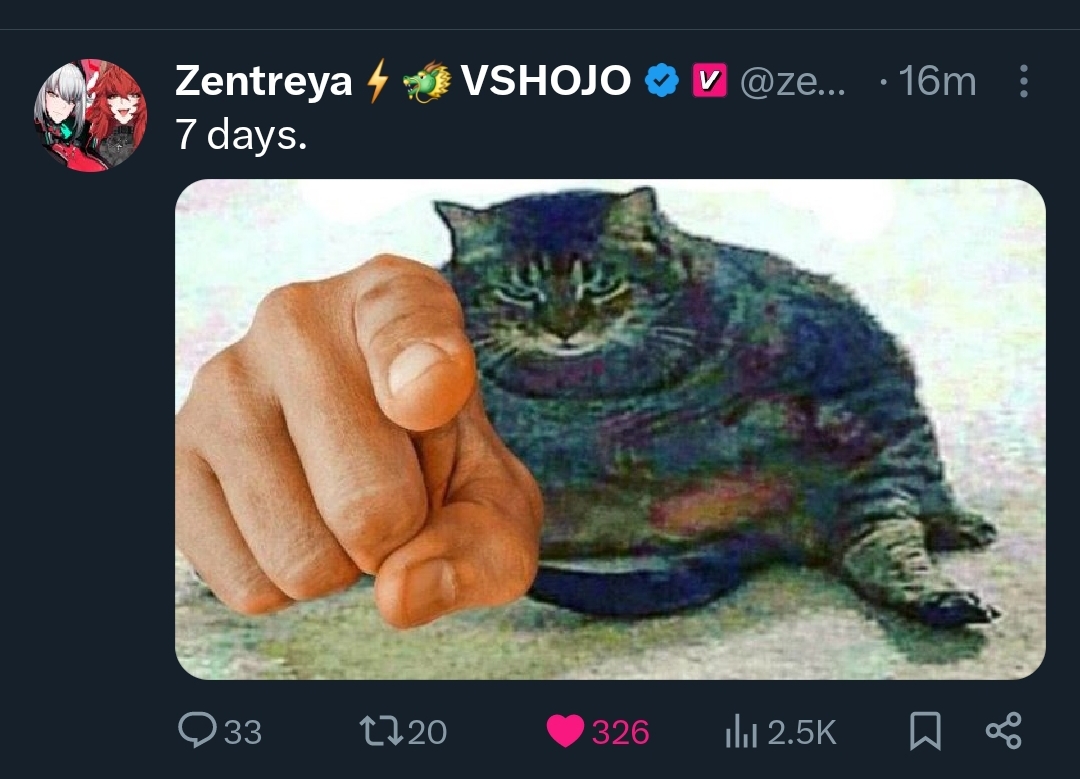Open the share icon
This screenshot has width=1080, height=779.
tap(1004, 731)
